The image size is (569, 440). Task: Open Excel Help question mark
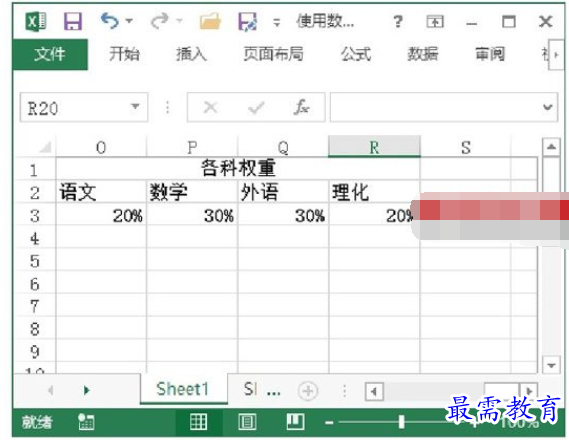click(398, 22)
